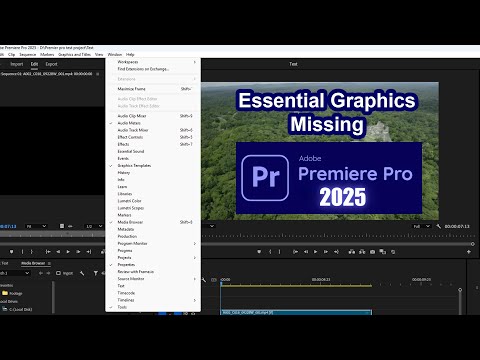Image resolution: width=480 pixels, height=360 pixels.
Task: Open Media Browser location dropdown
Action: point(15,273)
